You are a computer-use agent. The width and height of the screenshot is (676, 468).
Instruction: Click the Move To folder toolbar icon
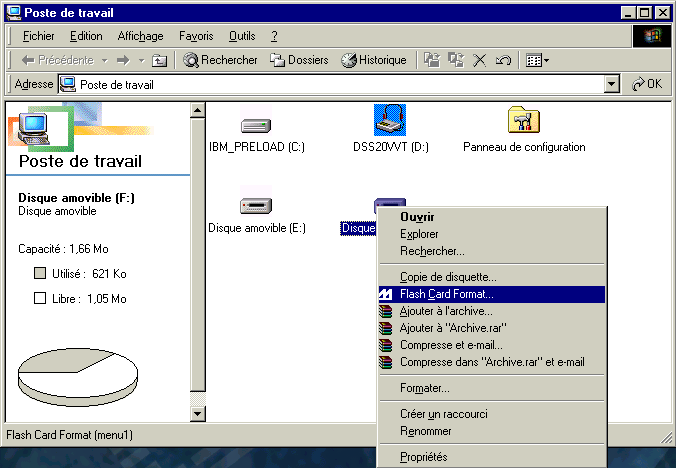click(432, 60)
